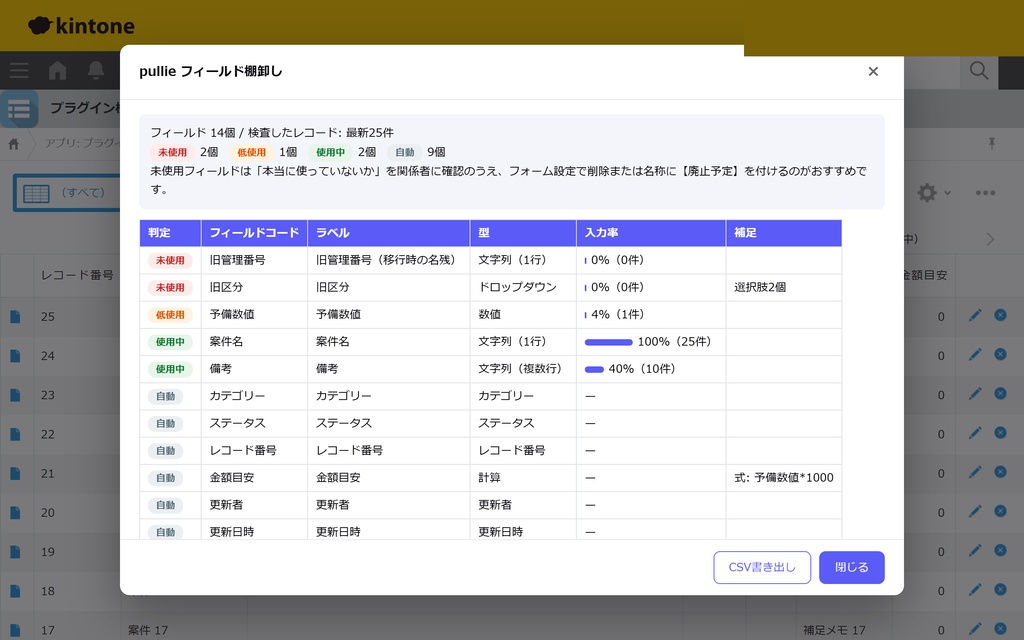Click 使用中 badge in 案件名 row

tap(170, 342)
